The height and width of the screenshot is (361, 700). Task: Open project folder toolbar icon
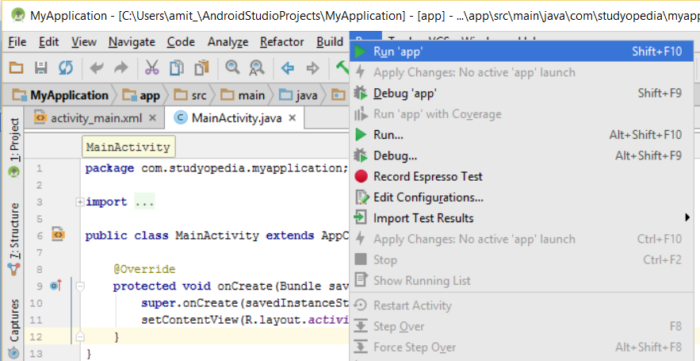(17, 68)
